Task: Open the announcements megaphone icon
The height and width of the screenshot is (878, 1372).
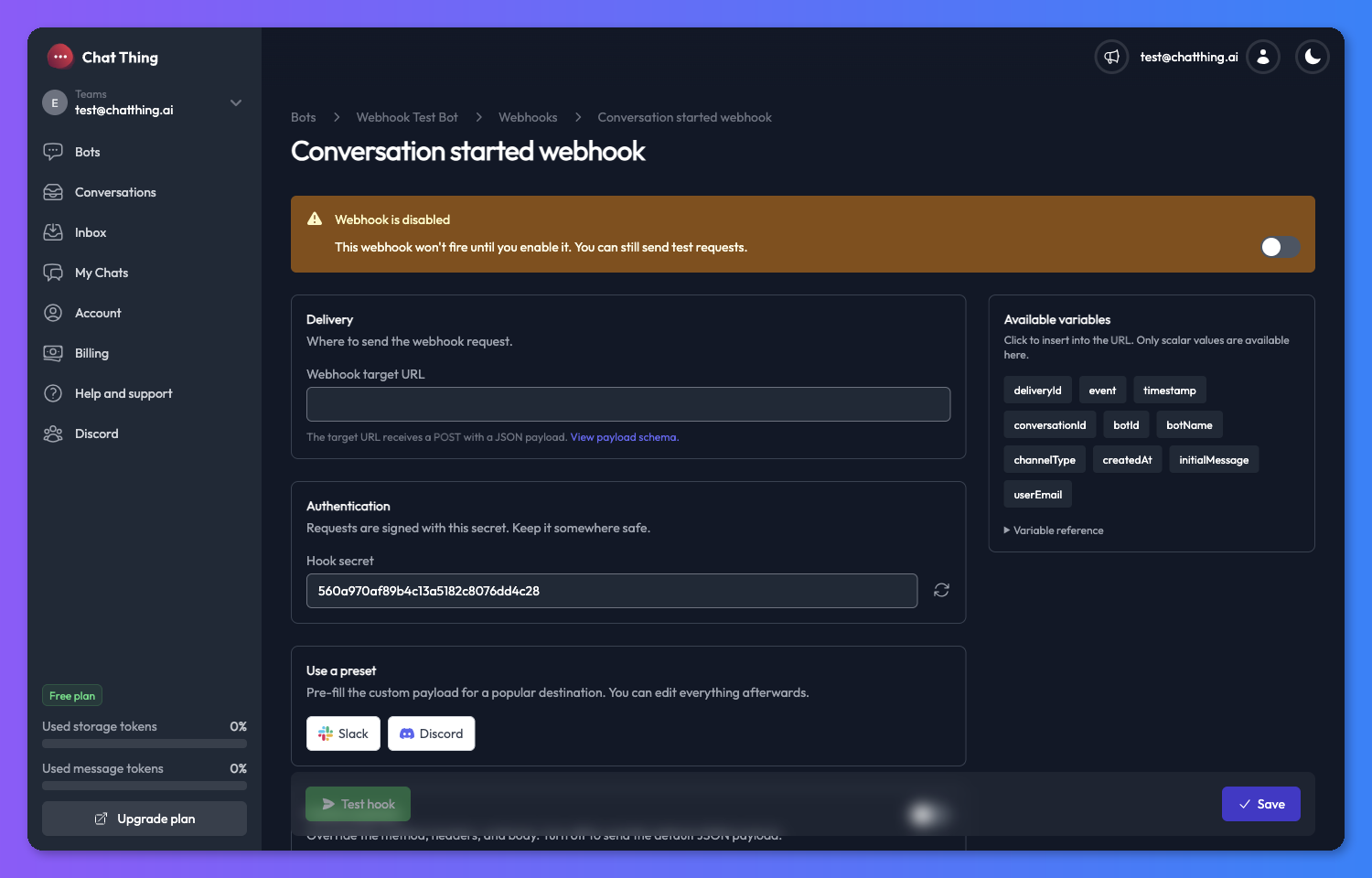Action: 1111,57
